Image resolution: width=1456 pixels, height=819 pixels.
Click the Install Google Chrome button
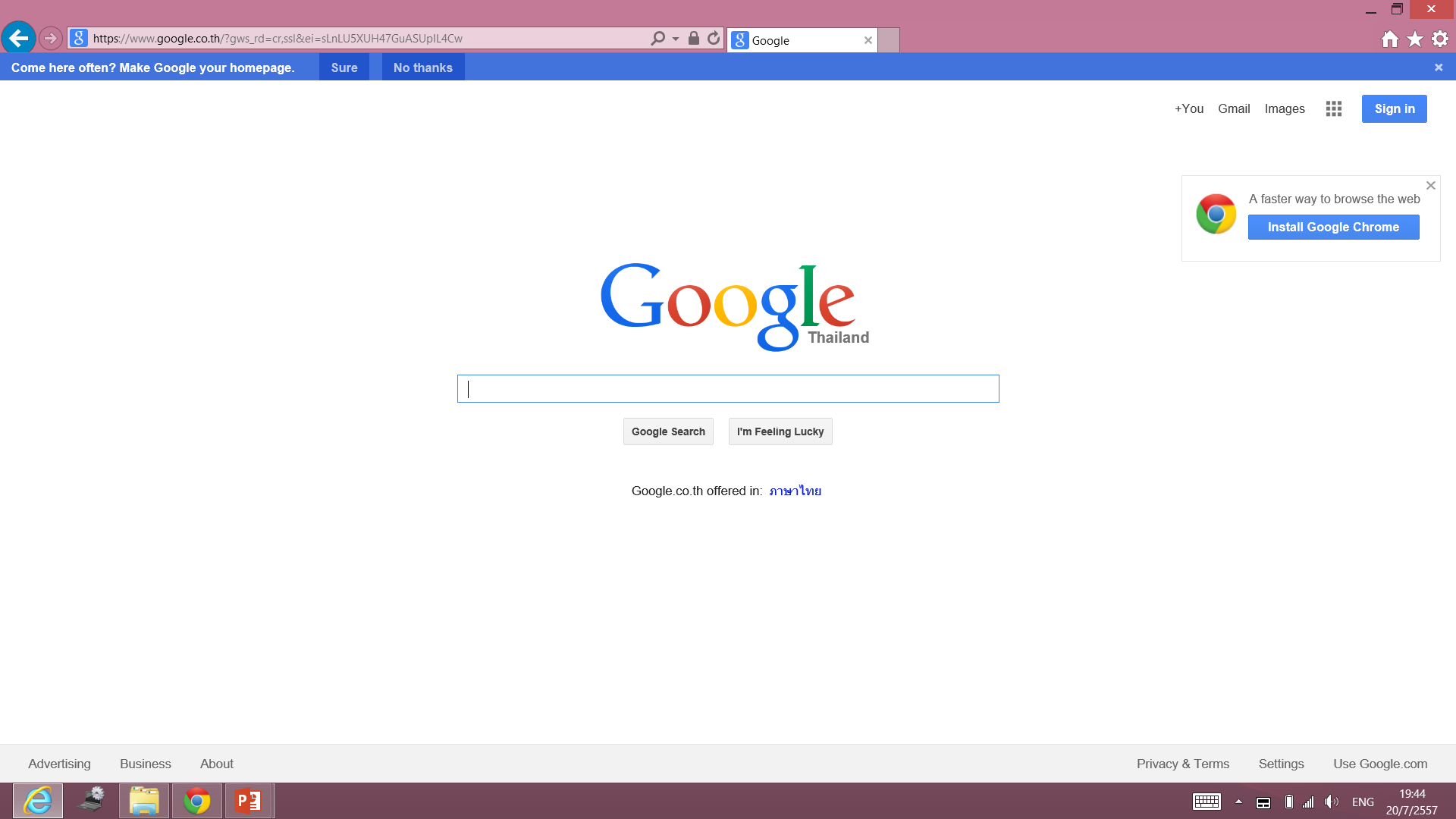pyautogui.click(x=1333, y=227)
